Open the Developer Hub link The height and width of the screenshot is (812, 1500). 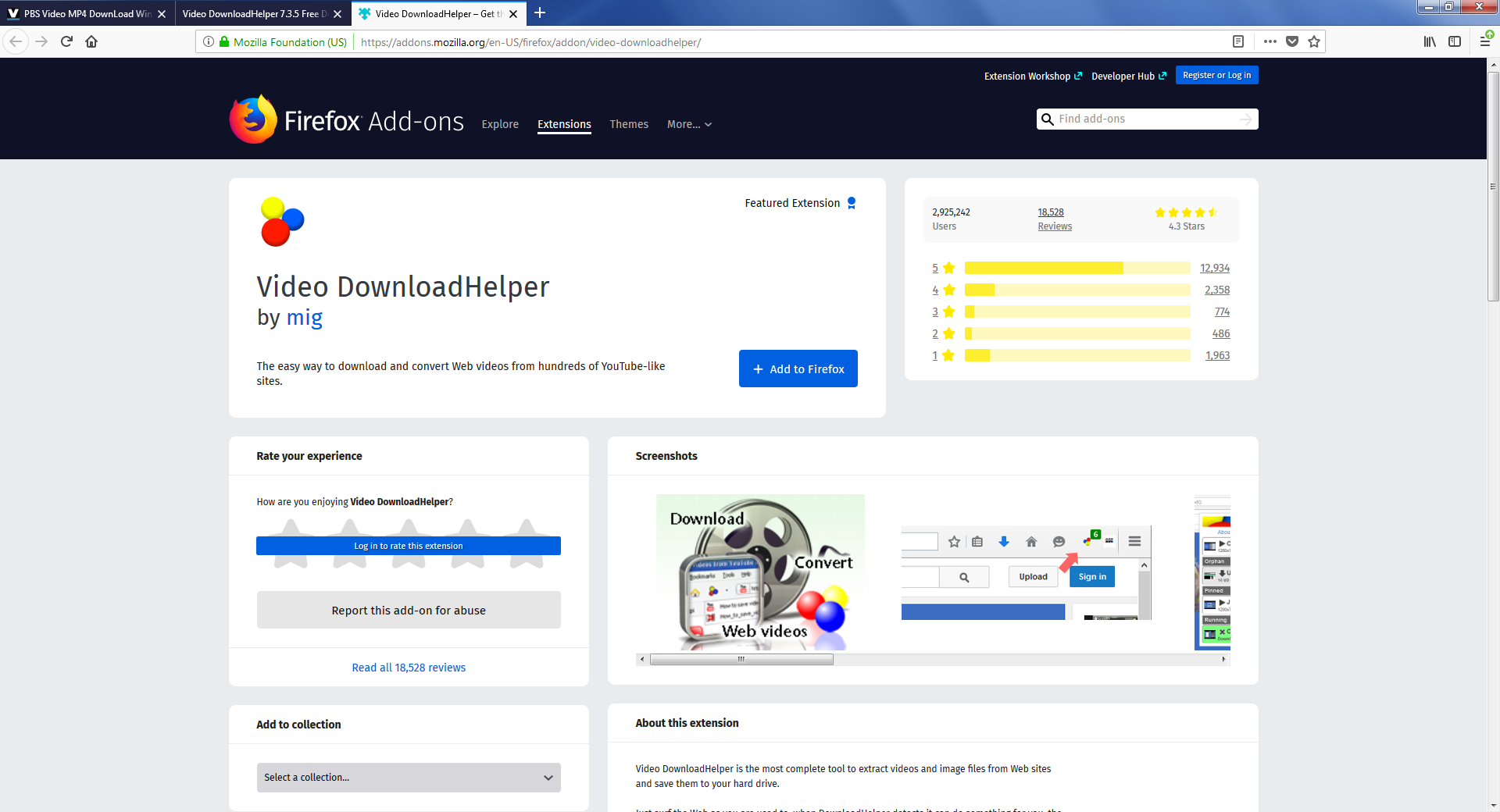click(x=1129, y=76)
